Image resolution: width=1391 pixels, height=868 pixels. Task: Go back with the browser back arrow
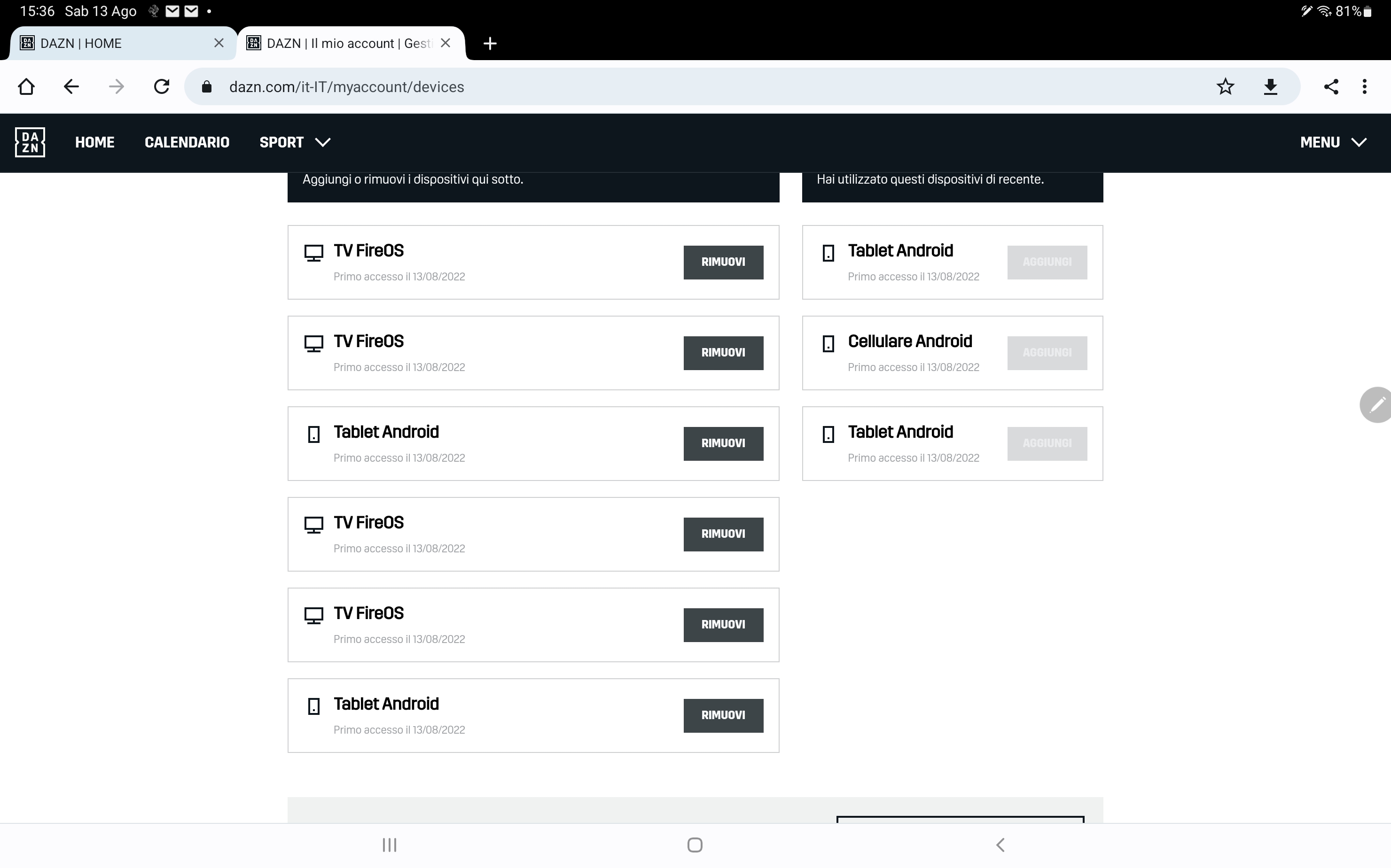click(71, 87)
